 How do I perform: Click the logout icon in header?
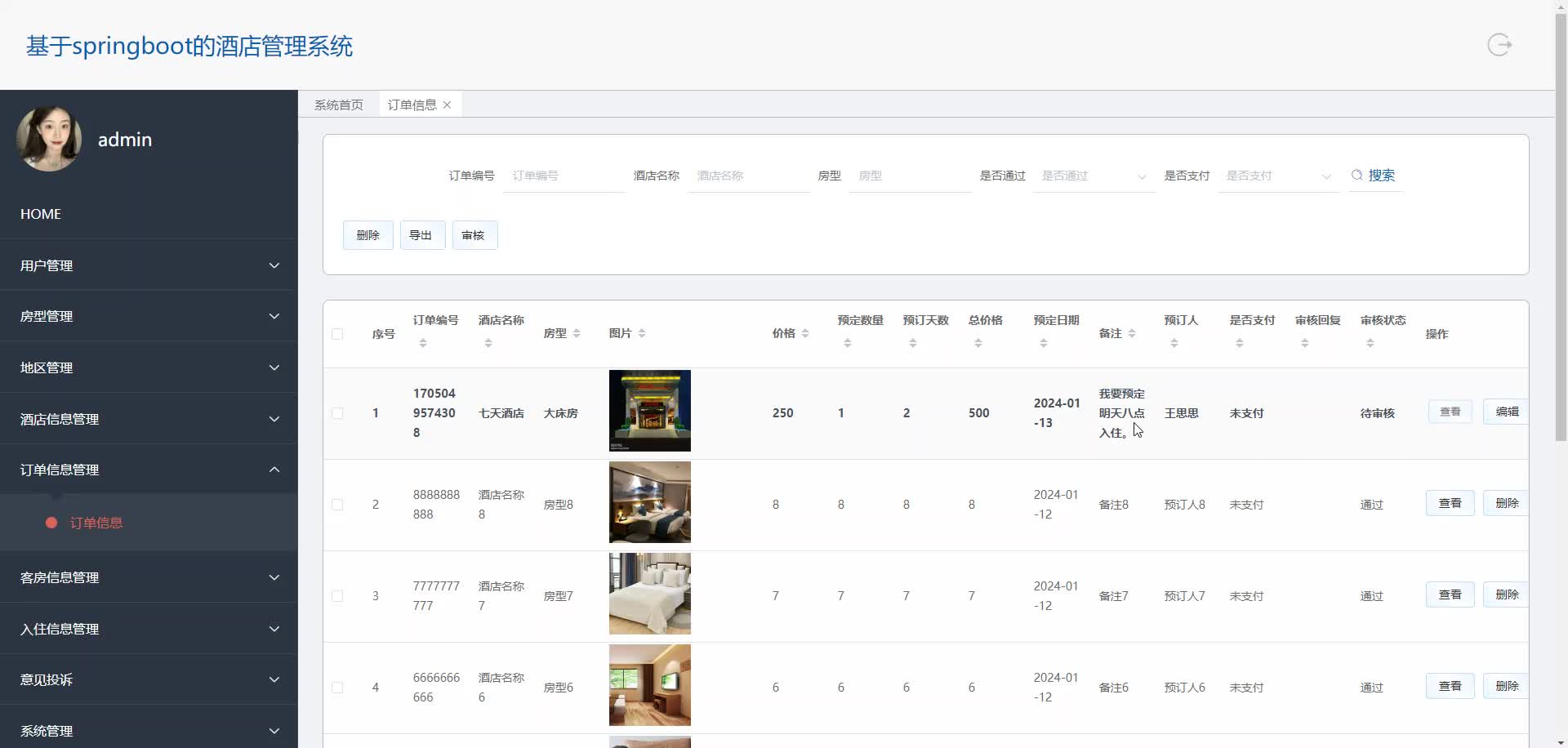(1499, 44)
